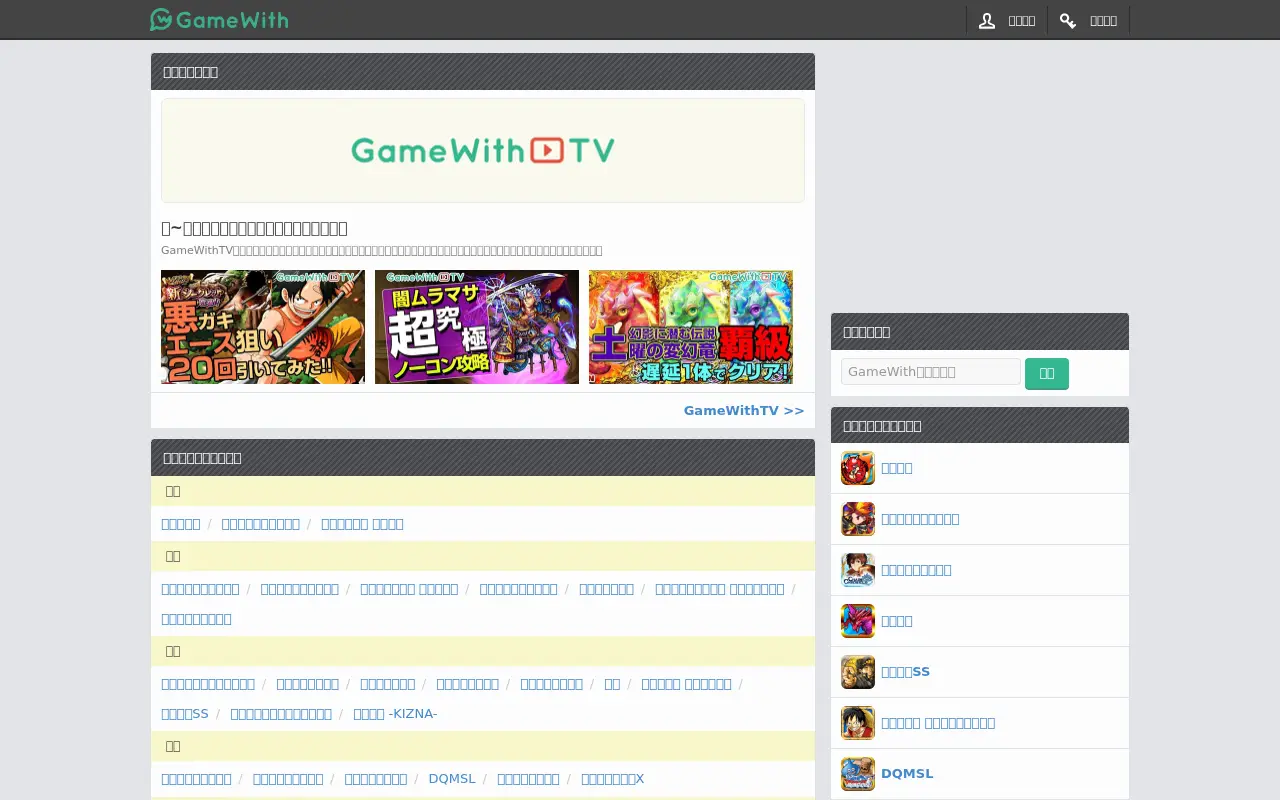This screenshot has height=800, width=1280.
Task: Click the person silhouette icon in header
Action: pyautogui.click(x=987, y=20)
